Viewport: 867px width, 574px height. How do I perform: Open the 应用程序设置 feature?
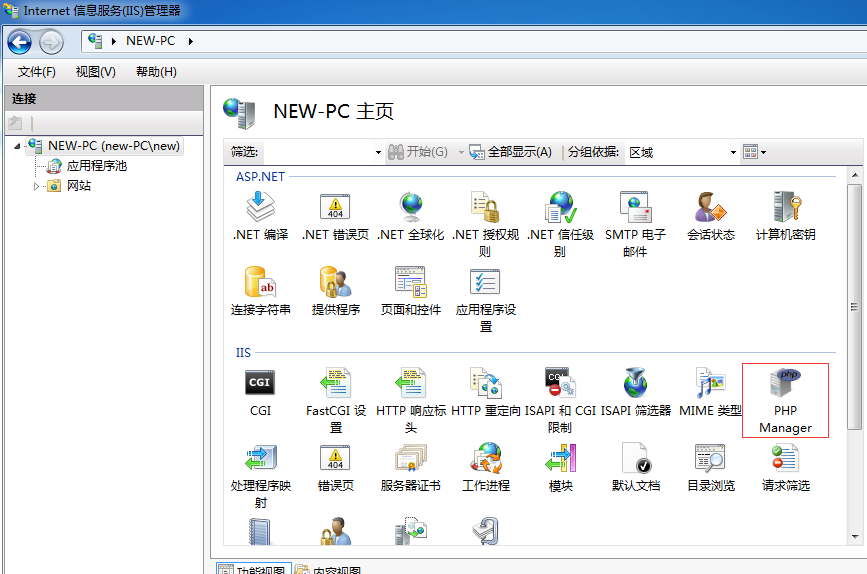coord(485,299)
